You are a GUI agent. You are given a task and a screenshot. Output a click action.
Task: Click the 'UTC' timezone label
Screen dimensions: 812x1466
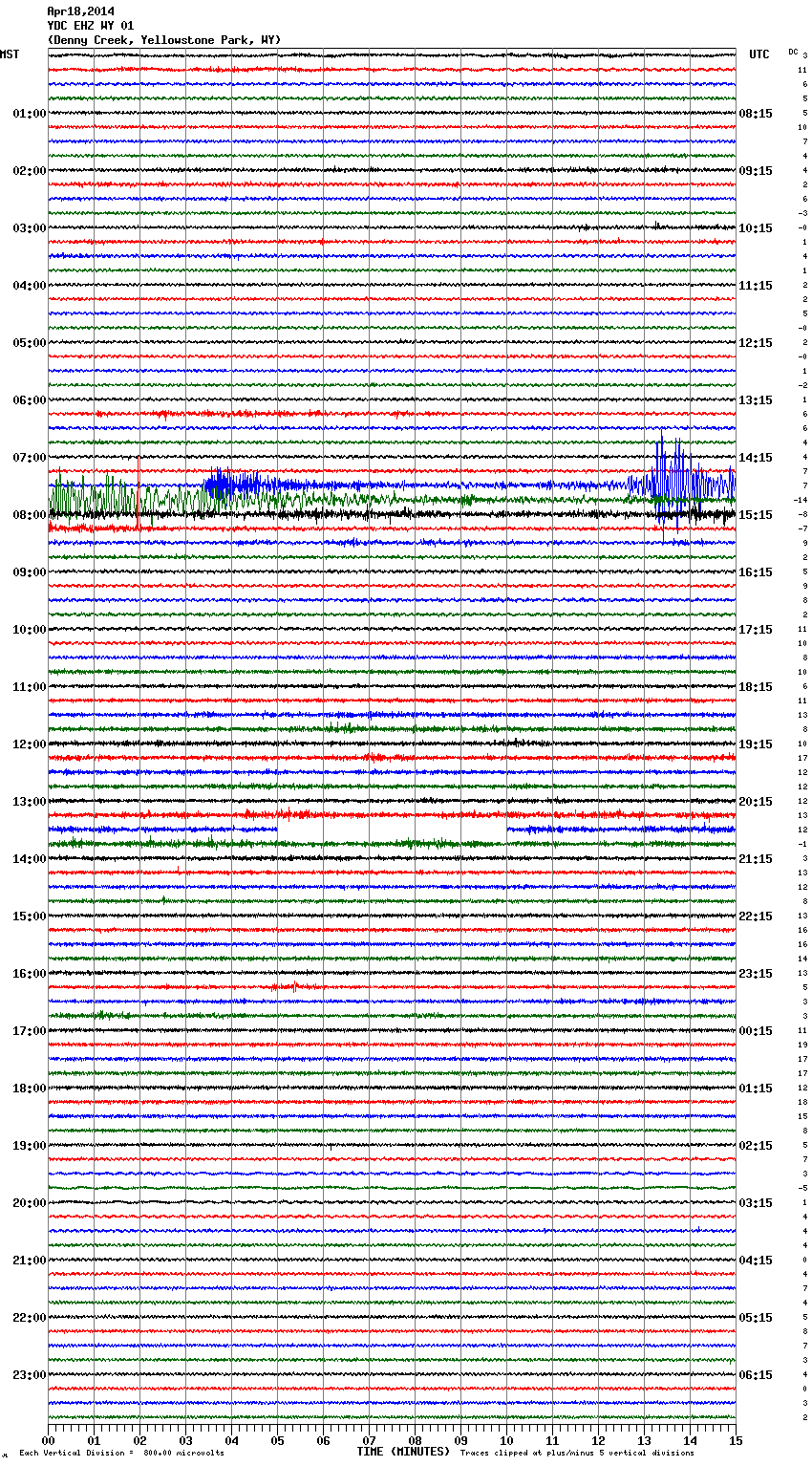pyautogui.click(x=759, y=54)
